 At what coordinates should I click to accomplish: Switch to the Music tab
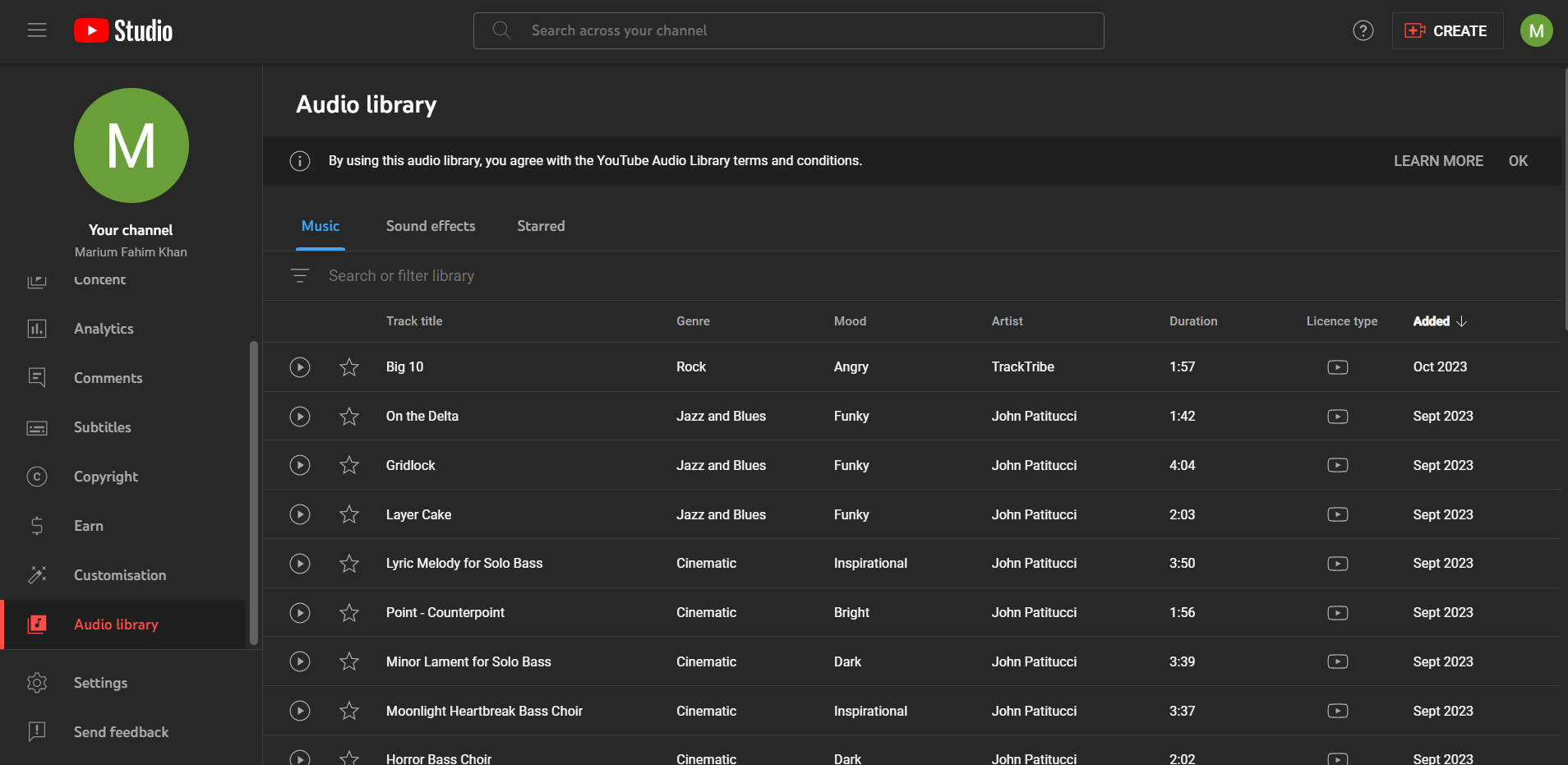click(x=321, y=226)
